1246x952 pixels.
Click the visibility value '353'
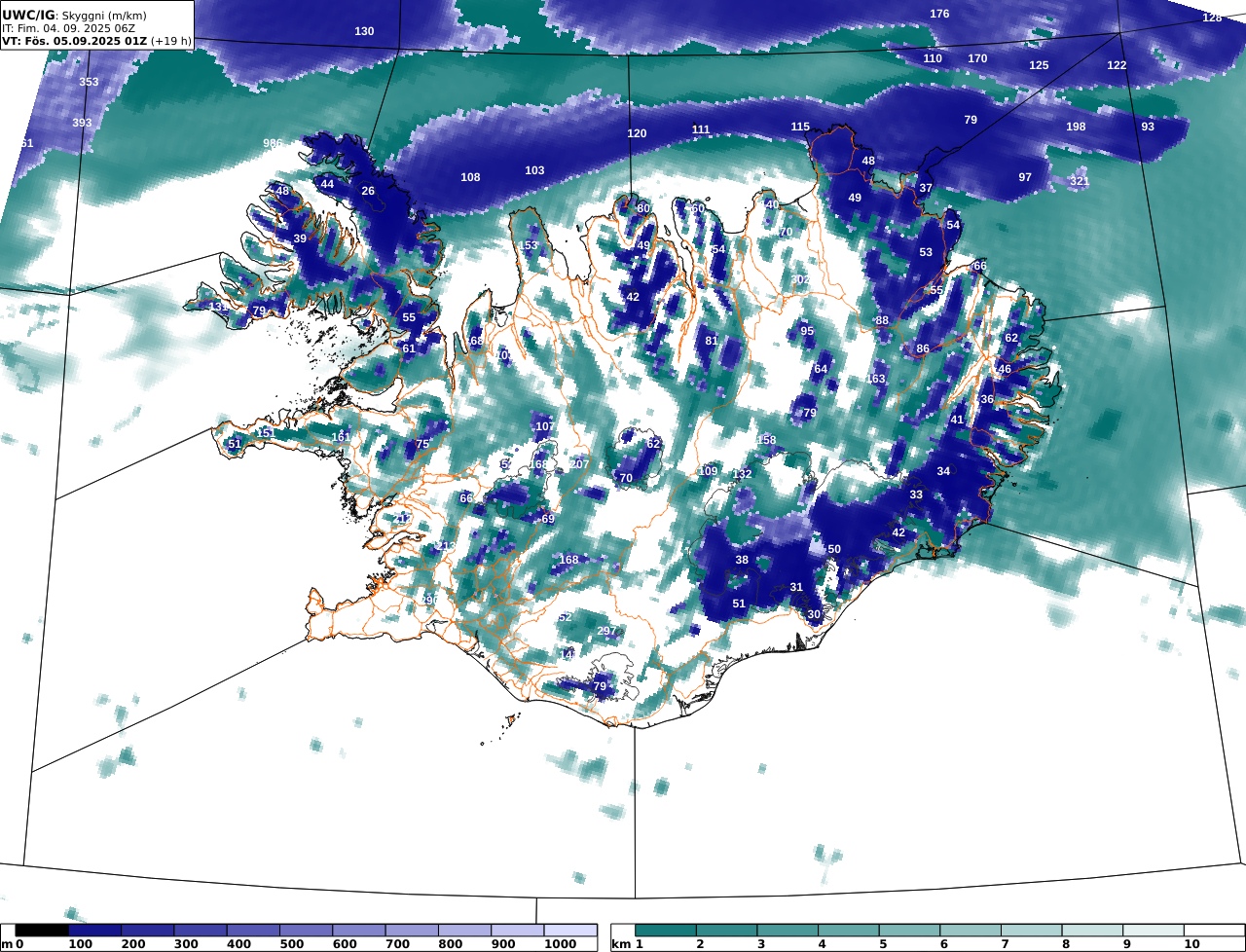89,82
